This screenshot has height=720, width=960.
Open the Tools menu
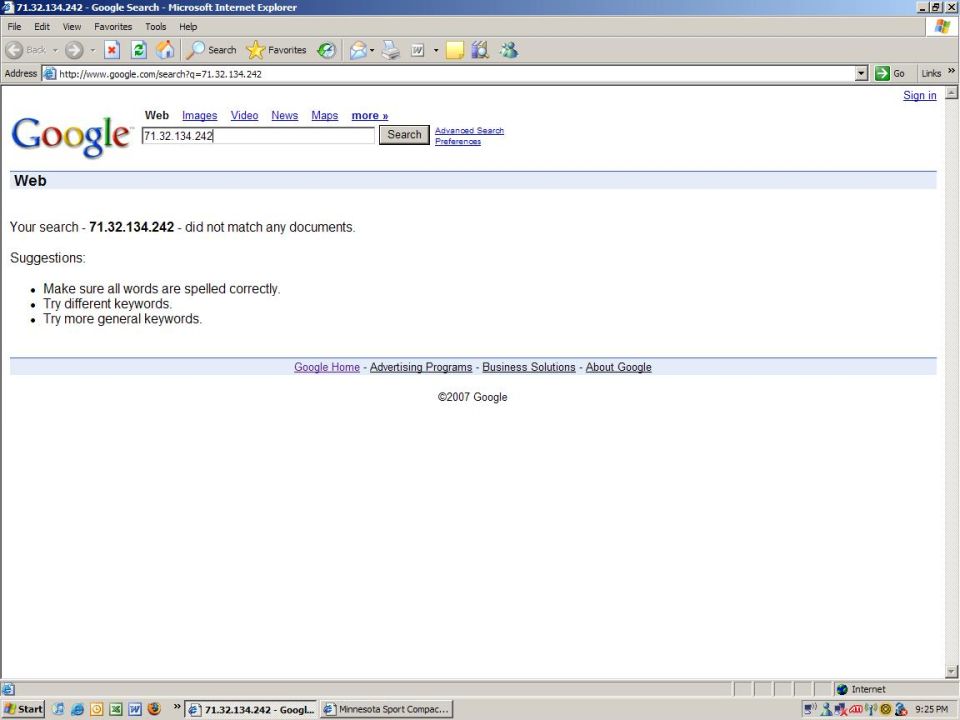(156, 27)
